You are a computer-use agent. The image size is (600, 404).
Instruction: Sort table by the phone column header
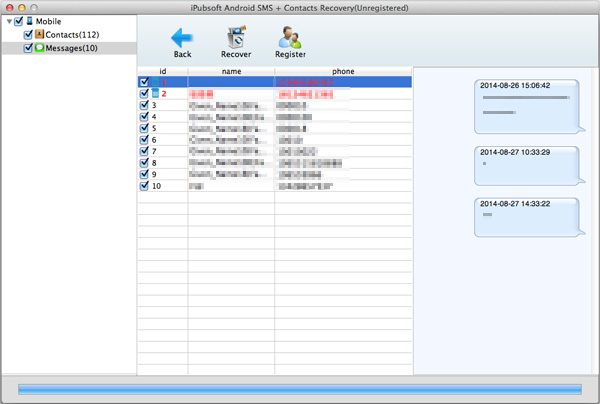pos(343,72)
